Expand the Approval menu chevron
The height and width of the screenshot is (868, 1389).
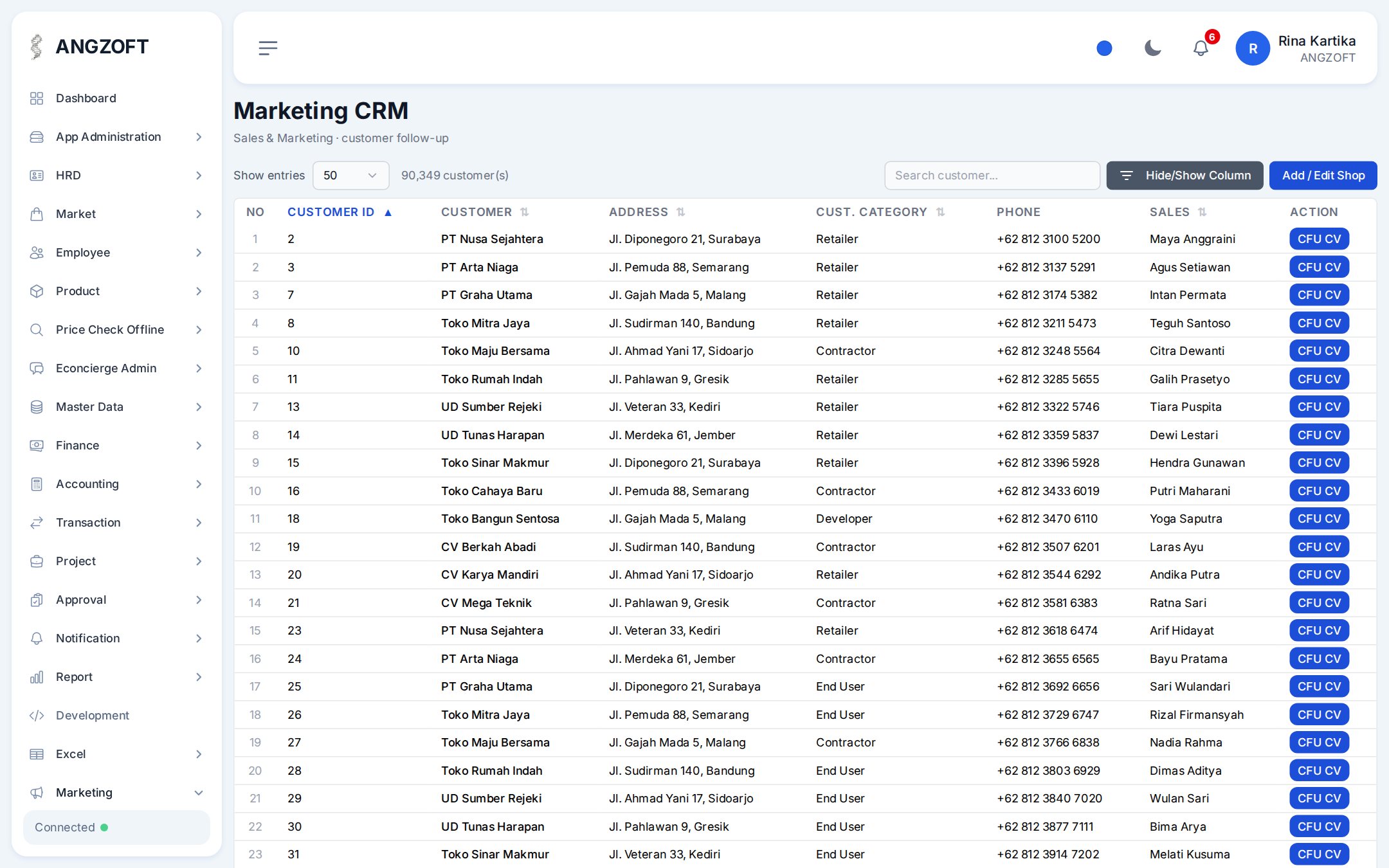click(x=199, y=600)
